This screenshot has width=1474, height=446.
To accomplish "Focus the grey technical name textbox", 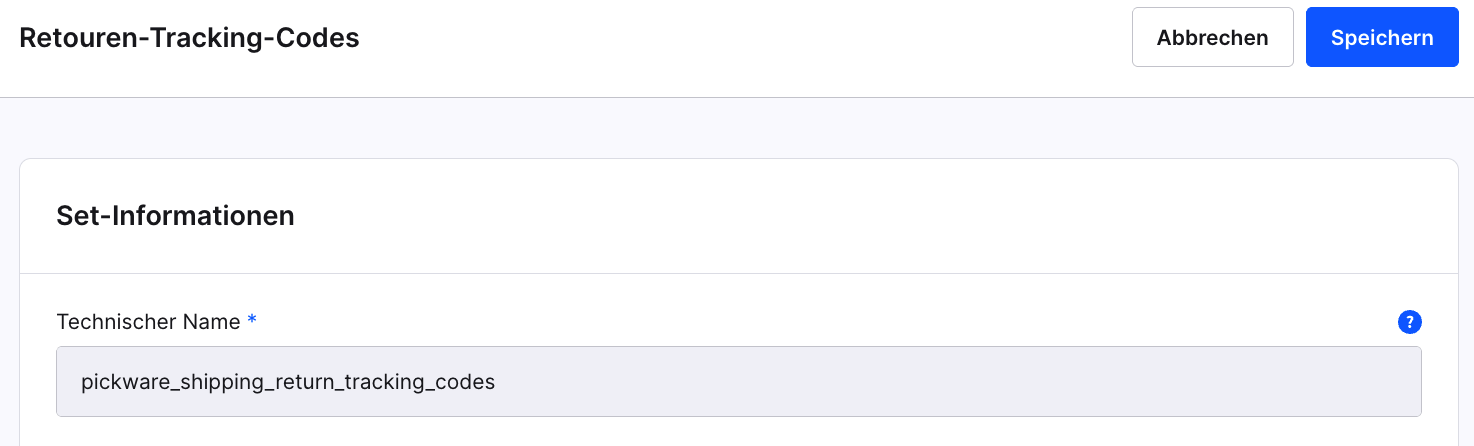I will pyautogui.click(x=738, y=381).
